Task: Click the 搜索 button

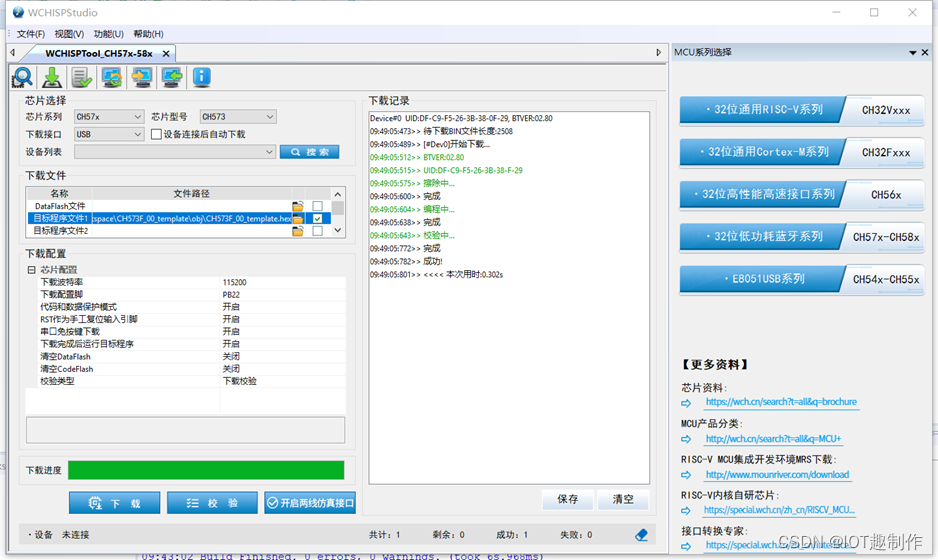Action: [x=309, y=152]
